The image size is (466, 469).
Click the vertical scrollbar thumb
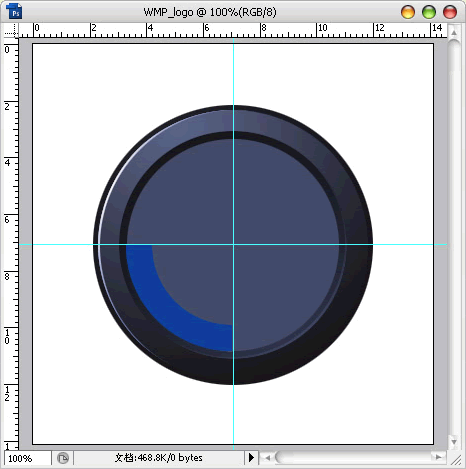pyautogui.click(x=454, y=56)
